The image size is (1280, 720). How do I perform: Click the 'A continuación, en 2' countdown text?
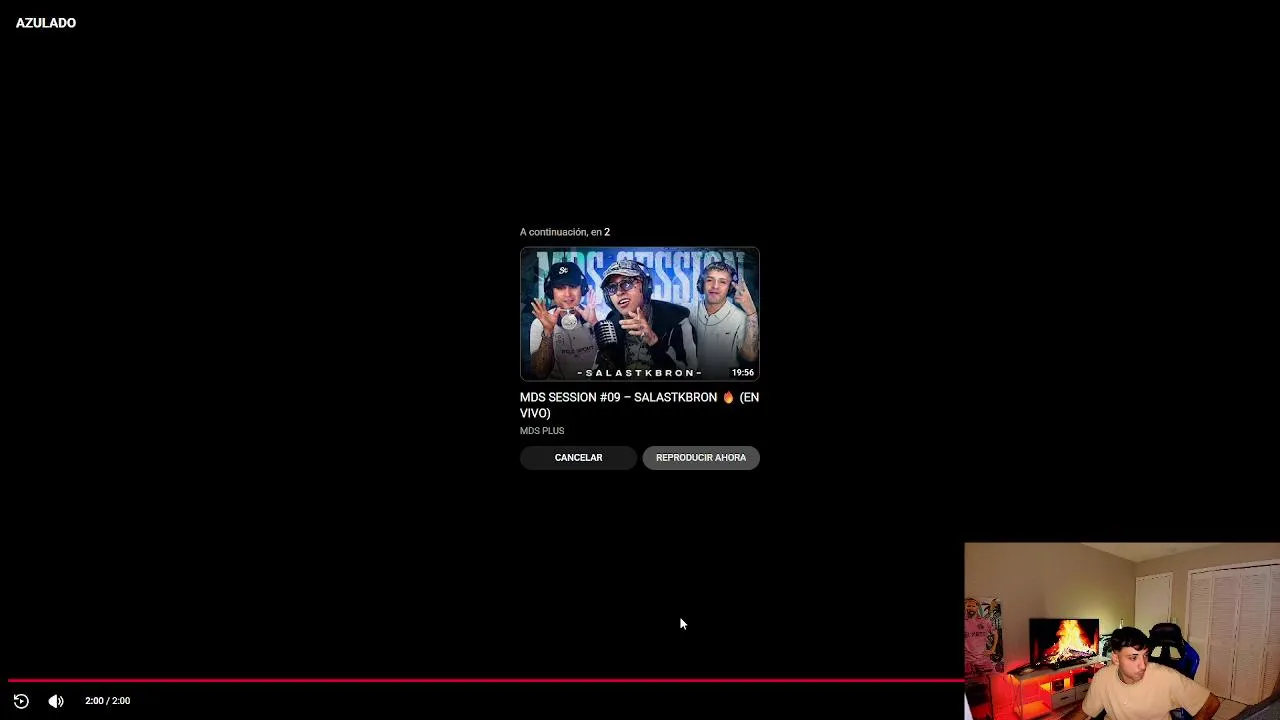[565, 232]
